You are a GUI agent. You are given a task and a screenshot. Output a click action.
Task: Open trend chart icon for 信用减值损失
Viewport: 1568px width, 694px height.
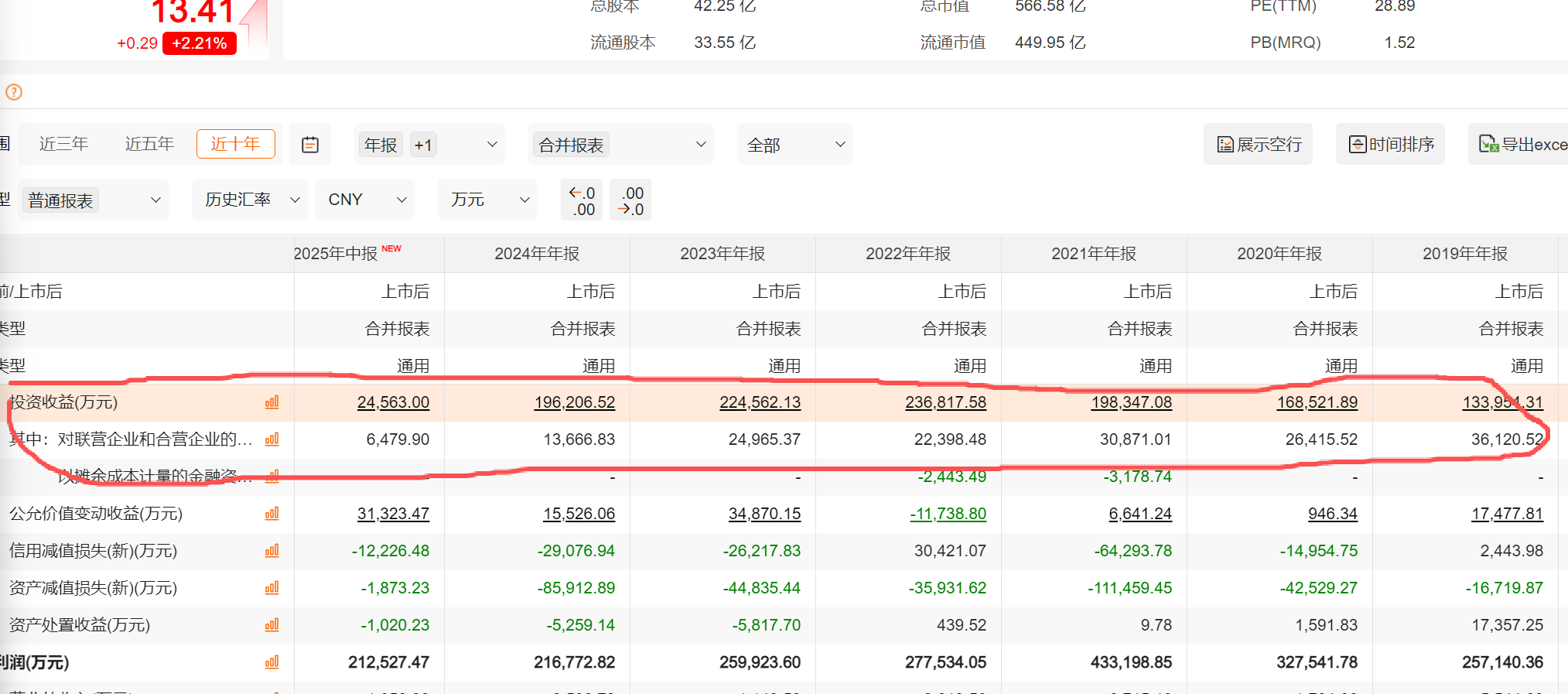[272, 551]
